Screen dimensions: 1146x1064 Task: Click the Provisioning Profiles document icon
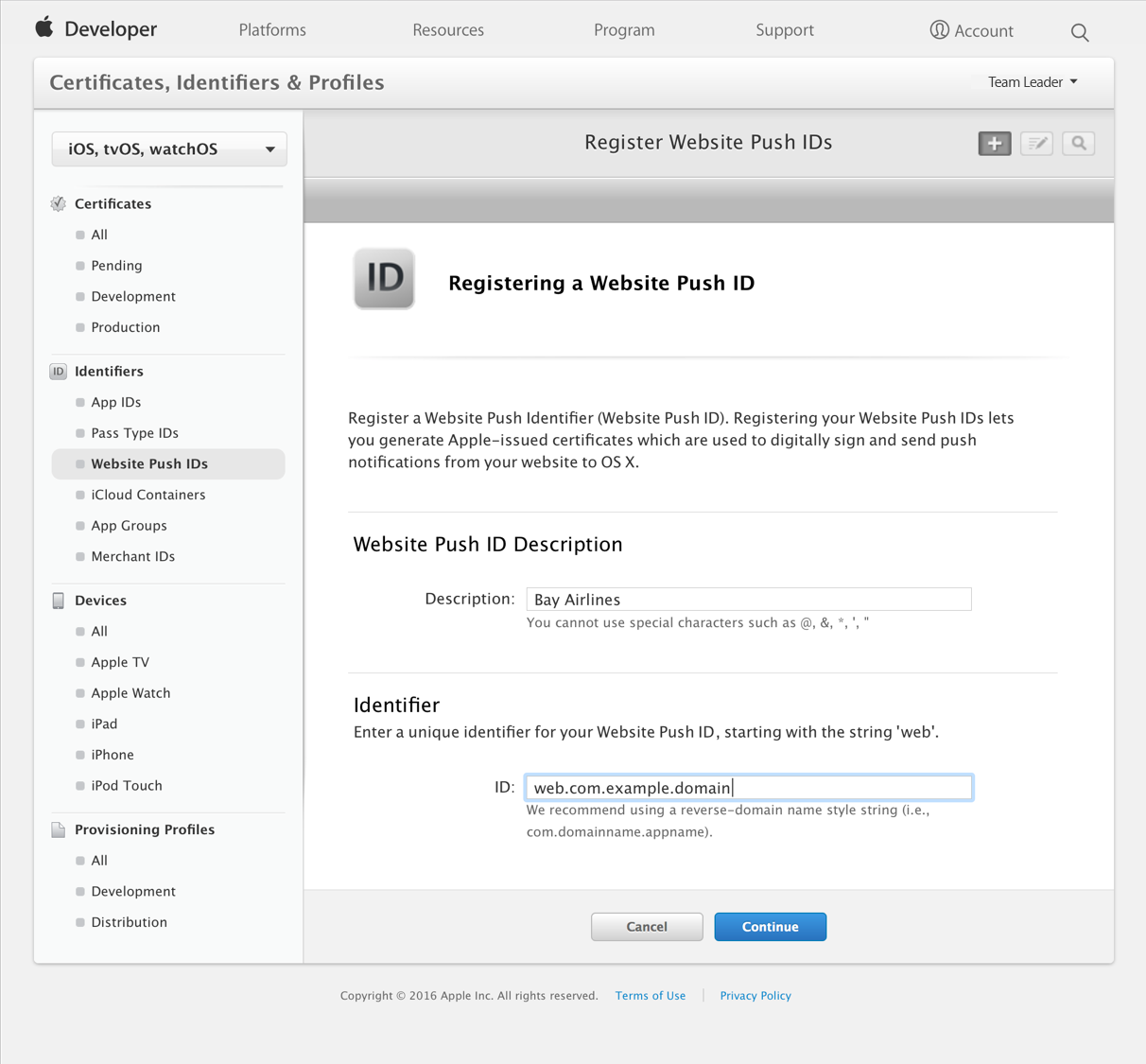point(59,829)
